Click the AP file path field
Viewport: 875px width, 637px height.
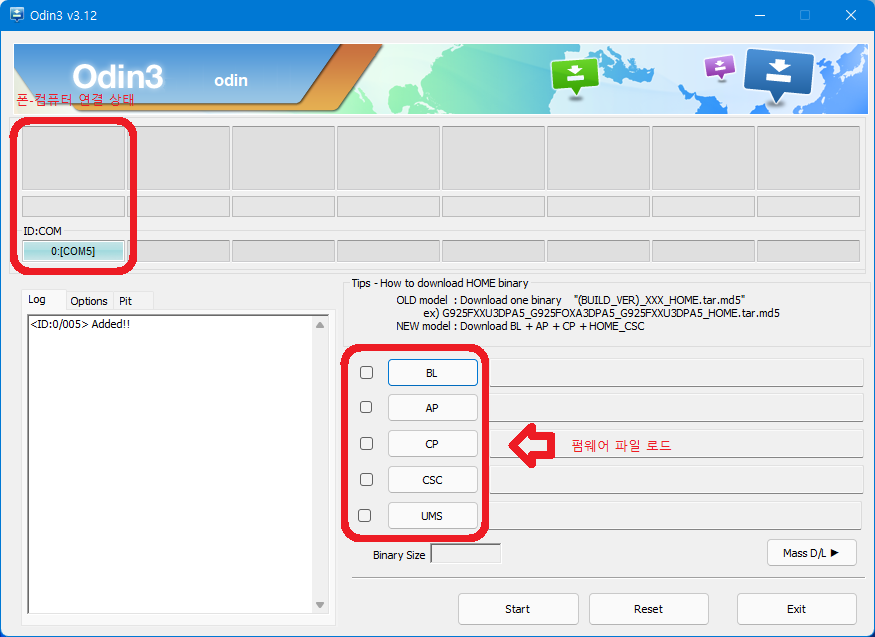(x=676, y=408)
